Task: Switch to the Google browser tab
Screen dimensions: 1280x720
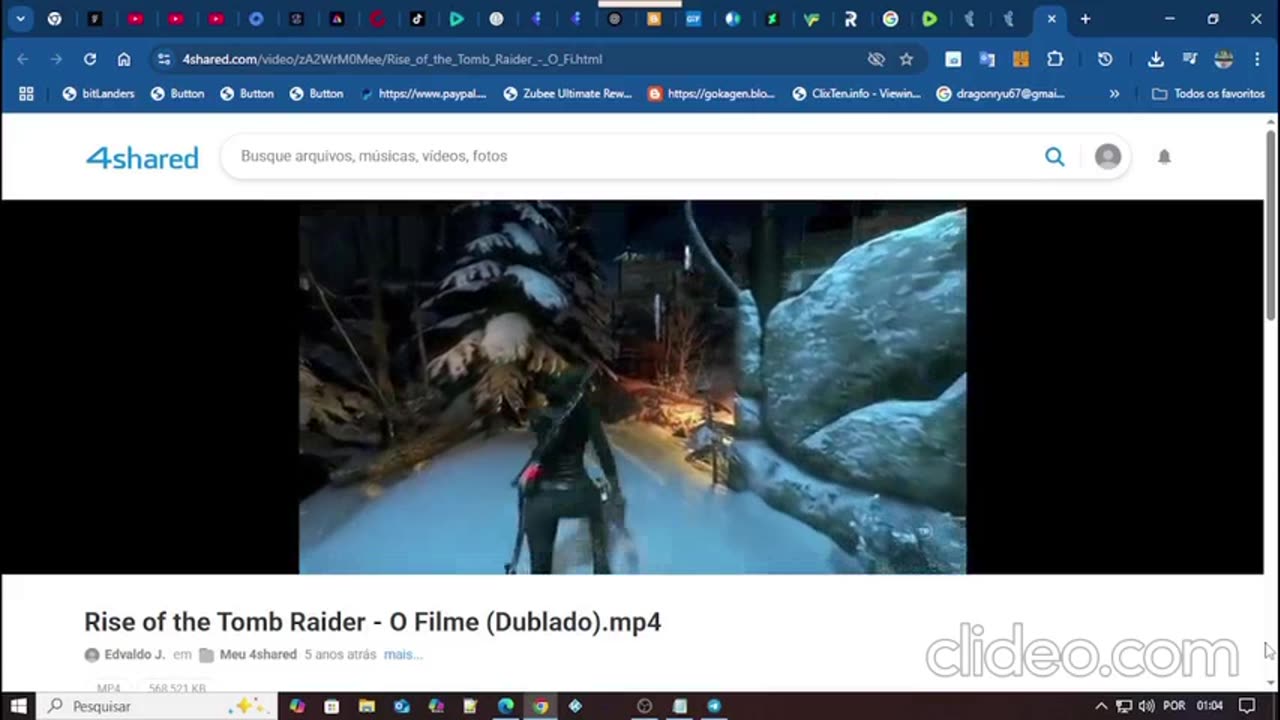Action: [890, 19]
